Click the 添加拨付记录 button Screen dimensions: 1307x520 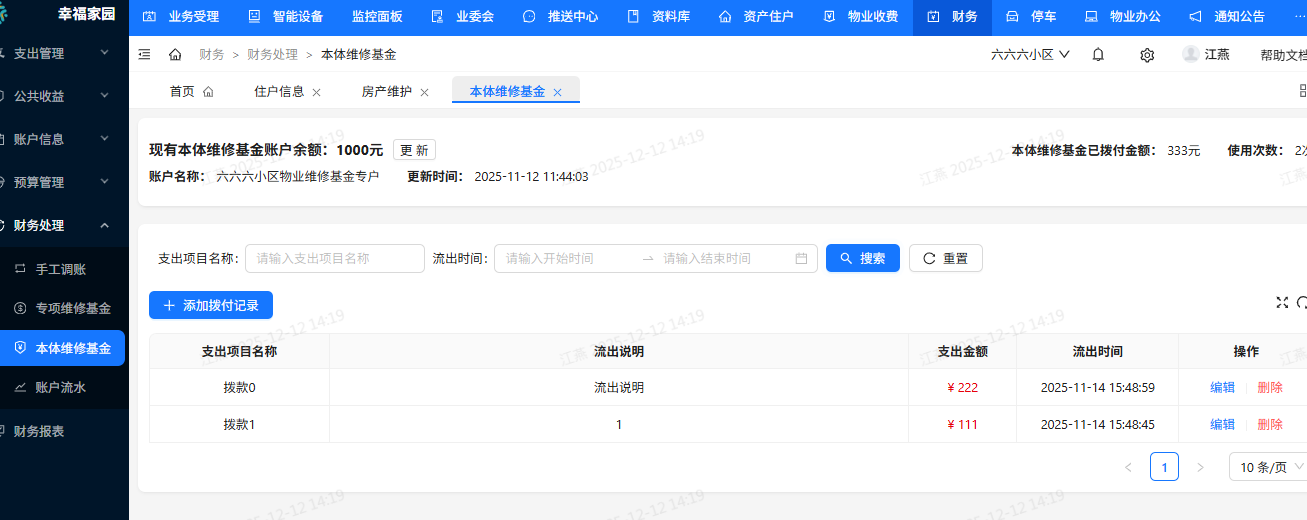[x=211, y=305]
